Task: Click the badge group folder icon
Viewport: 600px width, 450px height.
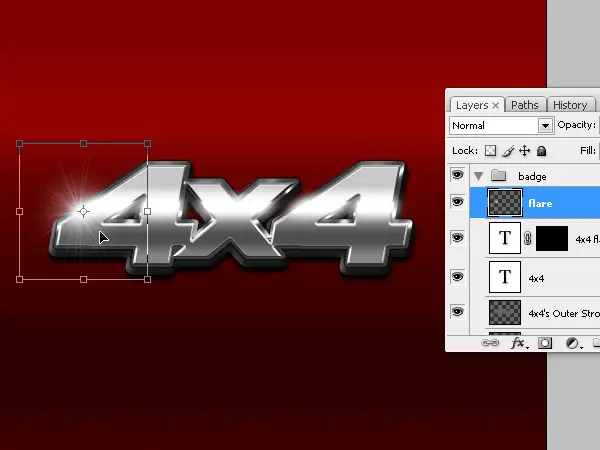Action: pyautogui.click(x=498, y=176)
